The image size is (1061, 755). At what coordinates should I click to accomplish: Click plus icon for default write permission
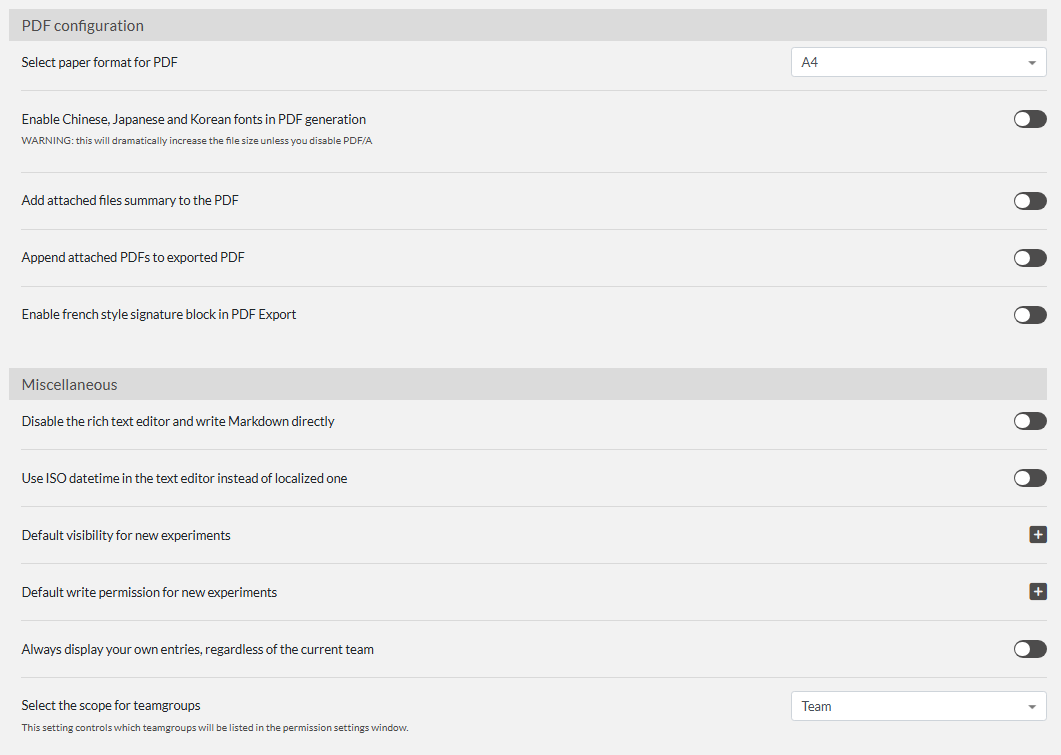click(1037, 592)
